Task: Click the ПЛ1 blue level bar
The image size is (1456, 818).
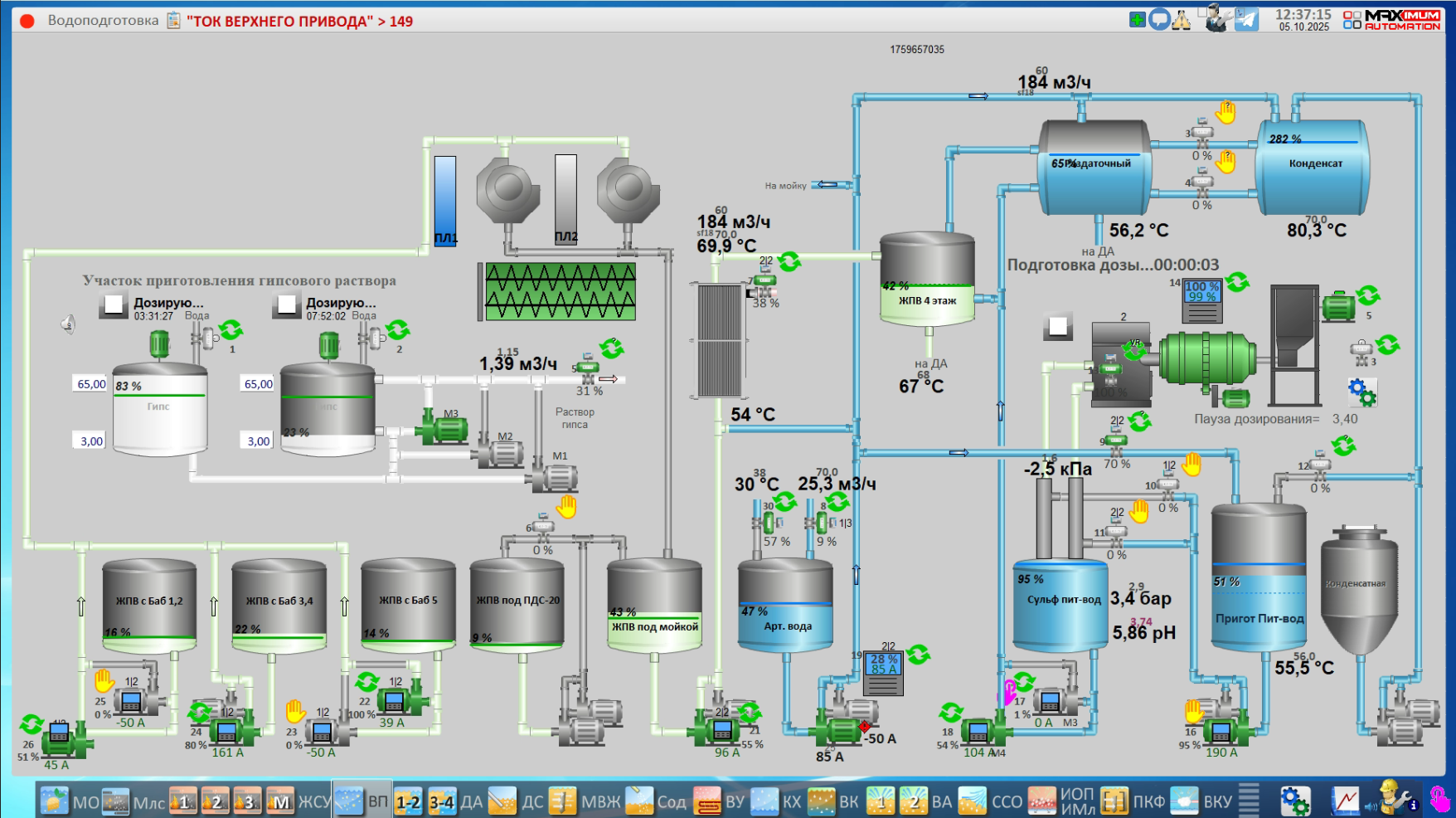Action: (x=445, y=201)
